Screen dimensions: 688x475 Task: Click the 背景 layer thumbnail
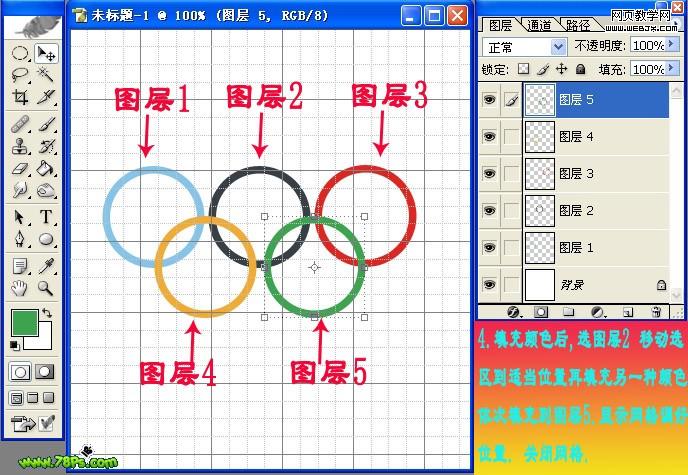click(x=540, y=285)
